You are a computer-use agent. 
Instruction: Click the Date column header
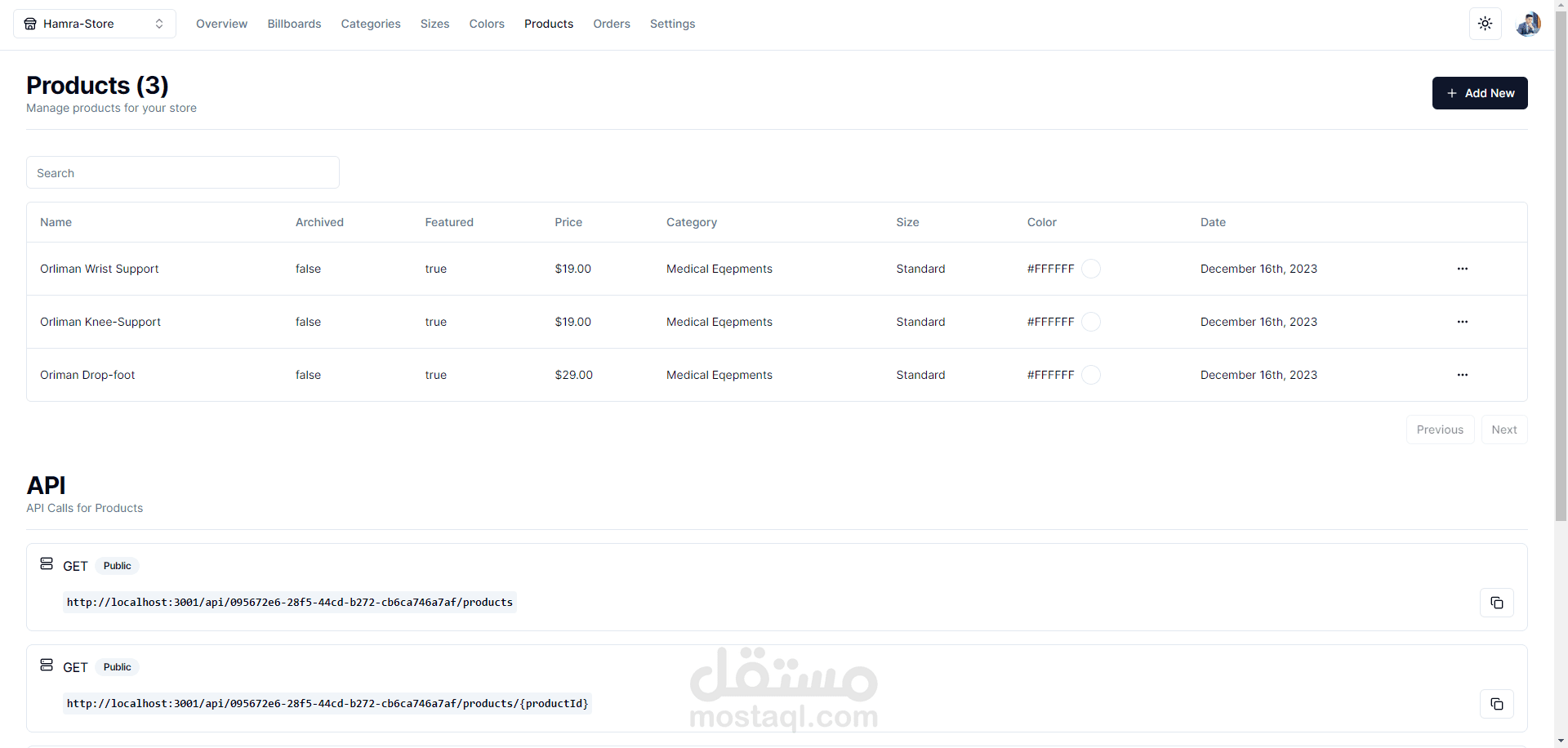[1213, 222]
